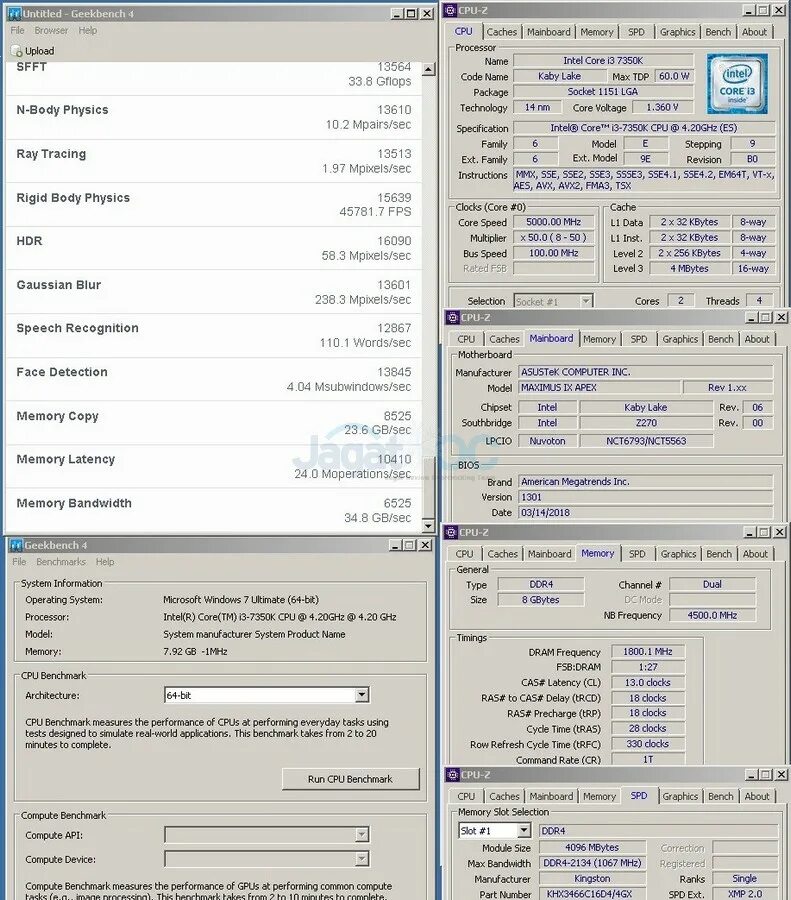Click the N-Body Physics result row
The image size is (791, 900).
pos(214,117)
